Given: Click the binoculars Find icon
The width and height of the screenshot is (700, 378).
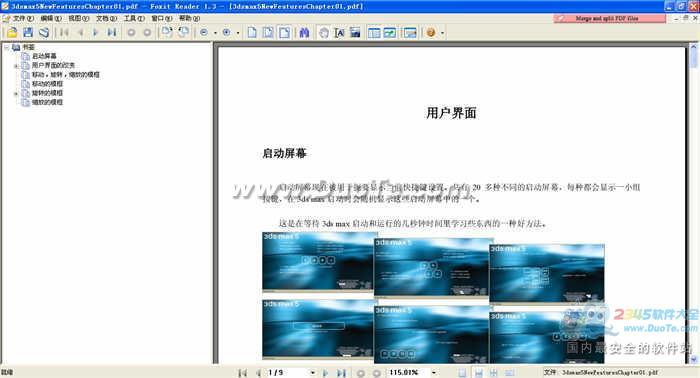Looking at the screenshot, I should (304, 32).
